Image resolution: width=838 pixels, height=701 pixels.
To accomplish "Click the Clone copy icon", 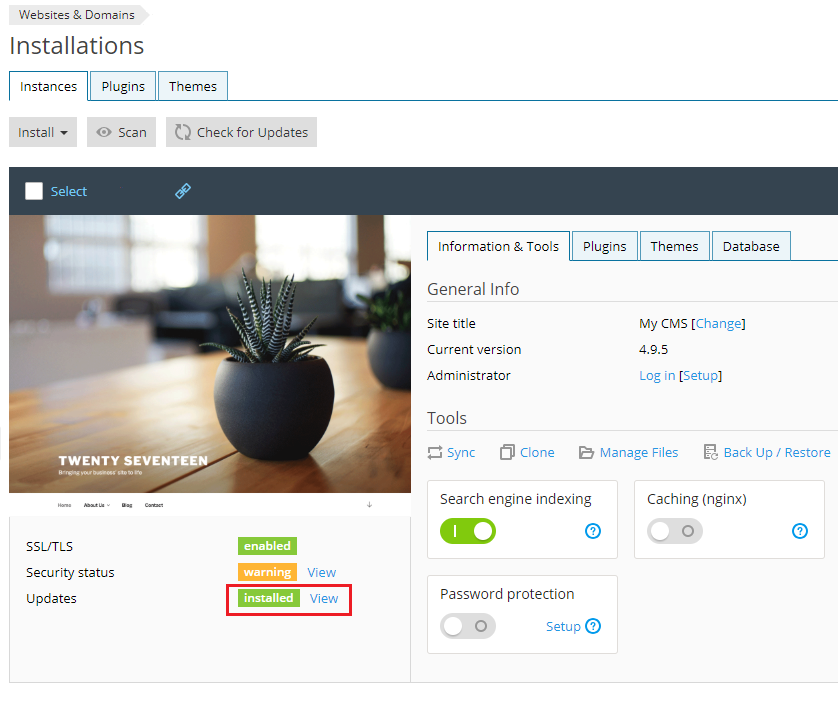I will click(508, 453).
